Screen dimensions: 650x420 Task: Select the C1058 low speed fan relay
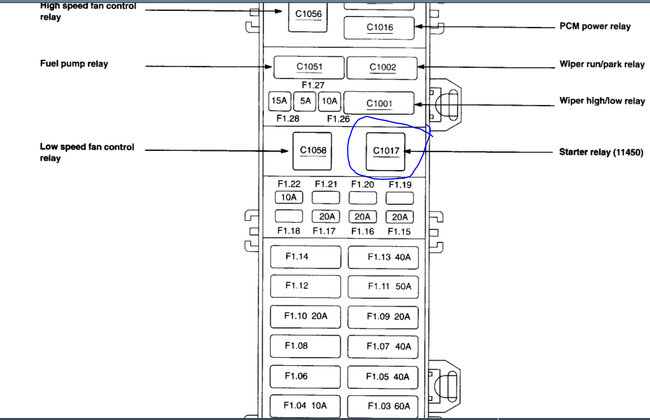pos(312,151)
